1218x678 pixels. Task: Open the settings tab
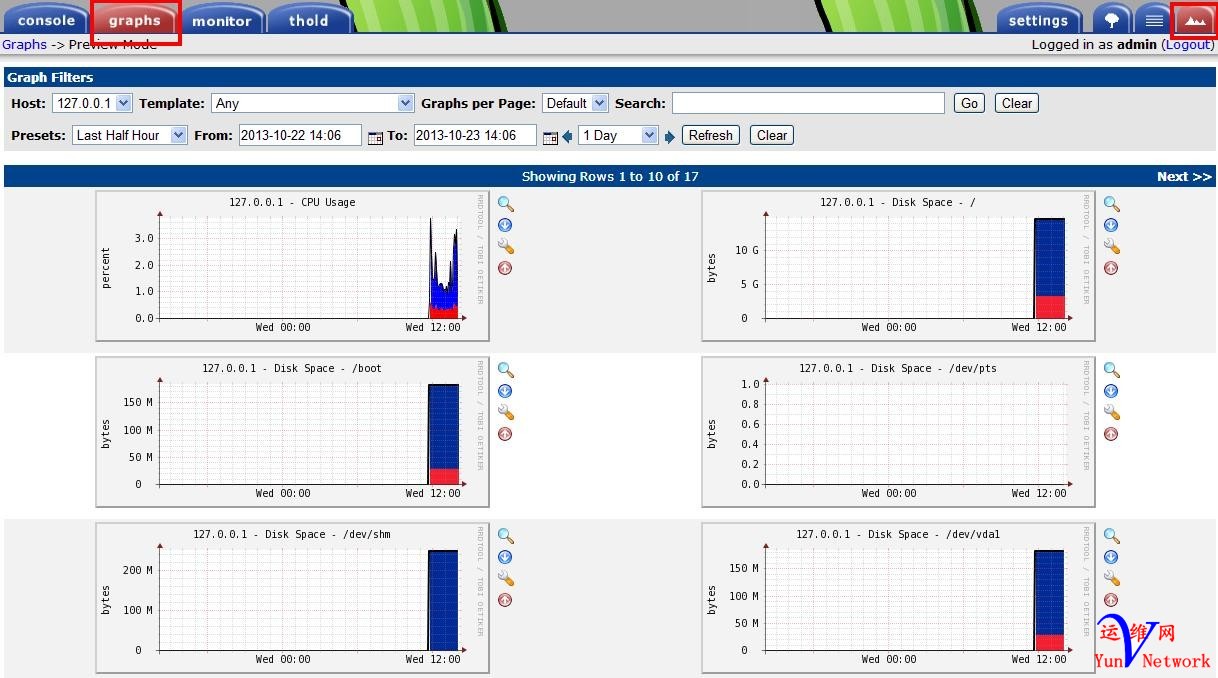tap(1038, 20)
